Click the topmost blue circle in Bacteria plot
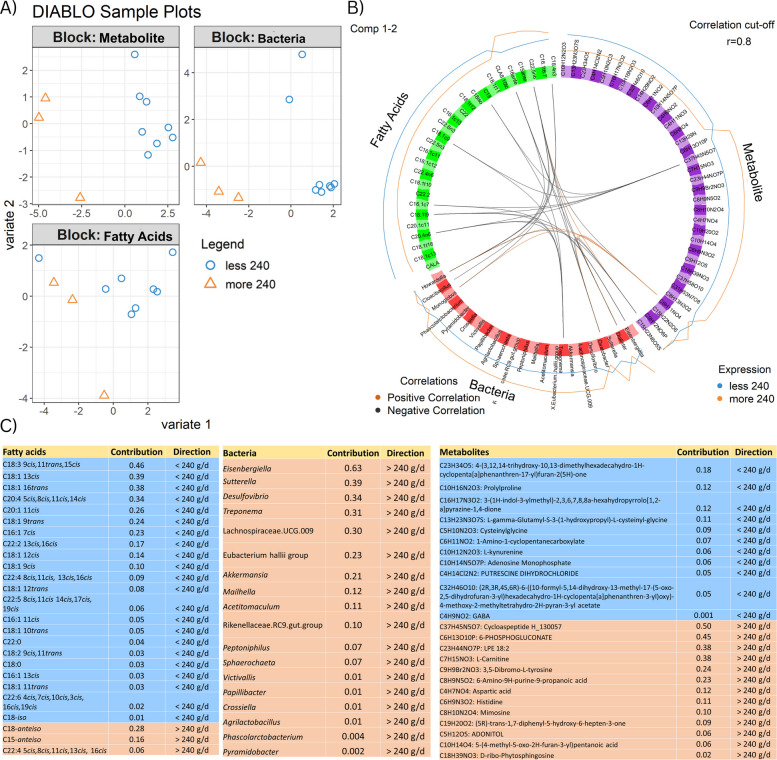 [x=302, y=54]
